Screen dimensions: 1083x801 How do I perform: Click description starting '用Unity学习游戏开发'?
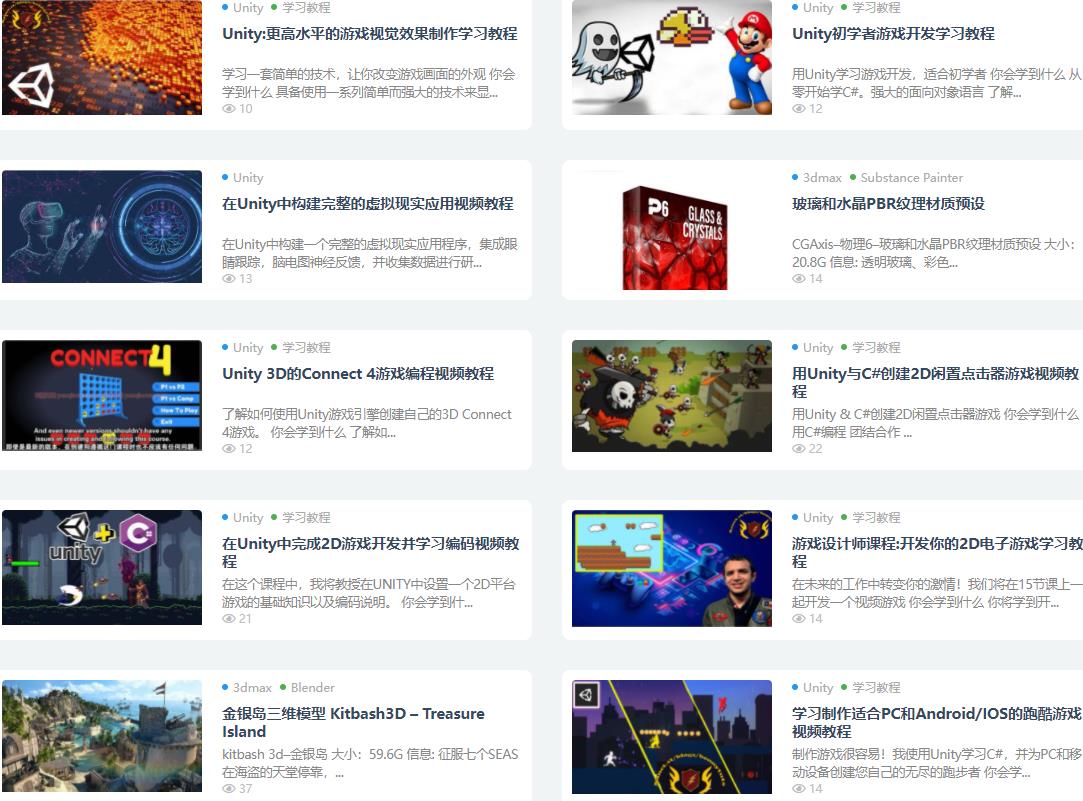point(937,84)
